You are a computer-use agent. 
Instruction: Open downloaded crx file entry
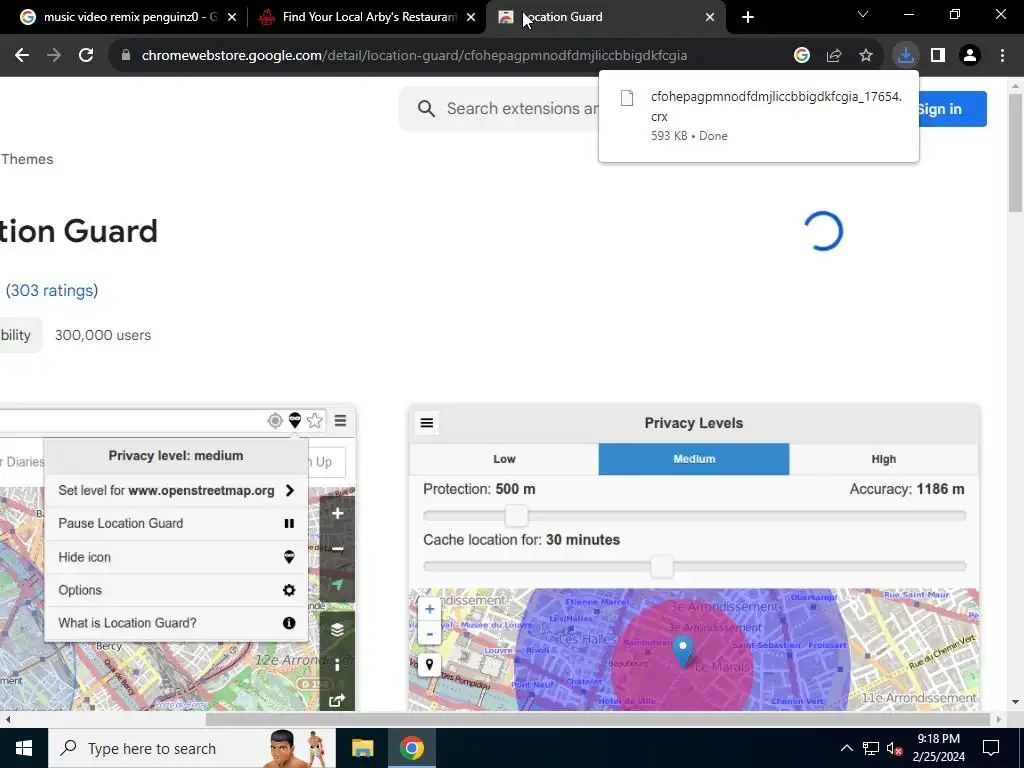pos(758,116)
